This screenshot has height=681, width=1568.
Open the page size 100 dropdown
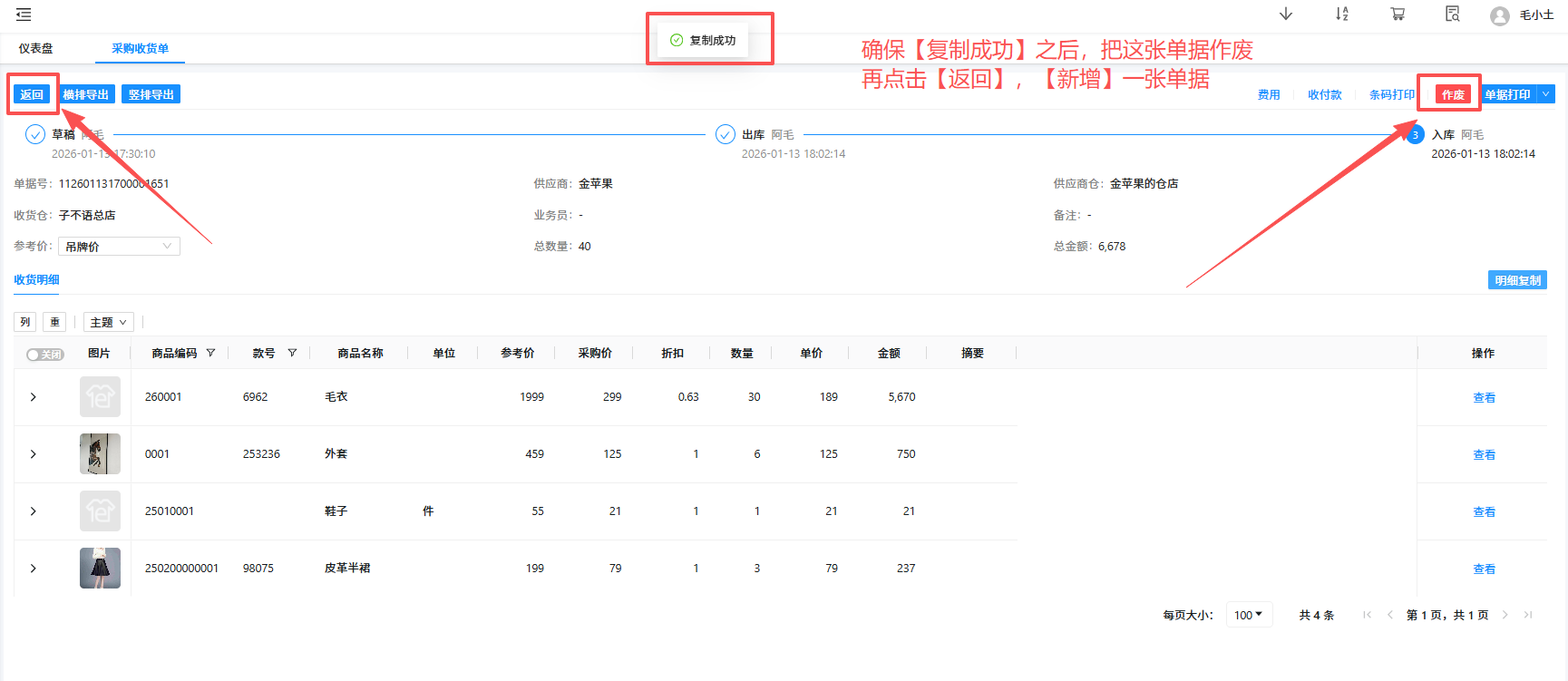click(1249, 615)
